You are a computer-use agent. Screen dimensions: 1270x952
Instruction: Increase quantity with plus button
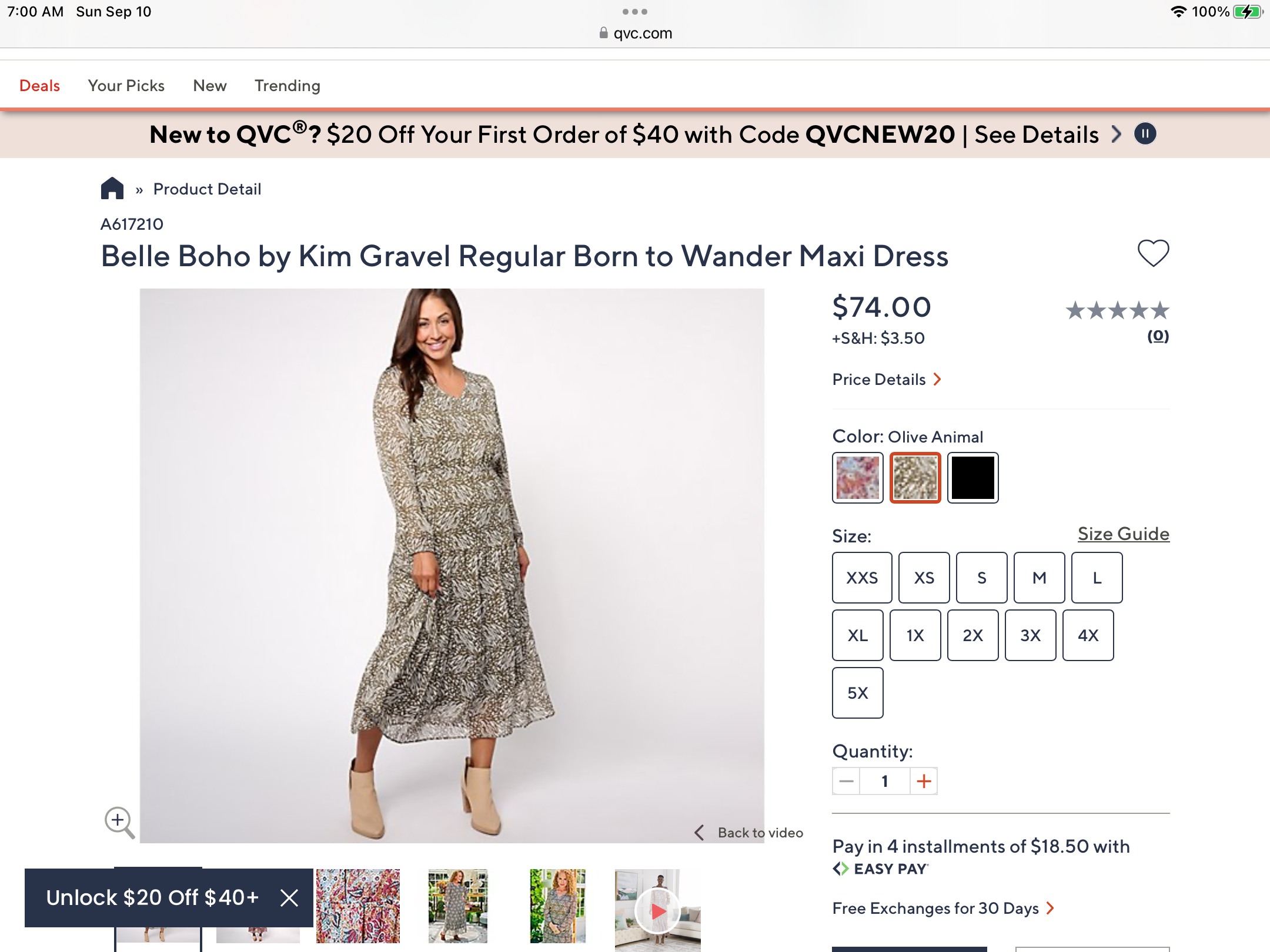coord(924,781)
